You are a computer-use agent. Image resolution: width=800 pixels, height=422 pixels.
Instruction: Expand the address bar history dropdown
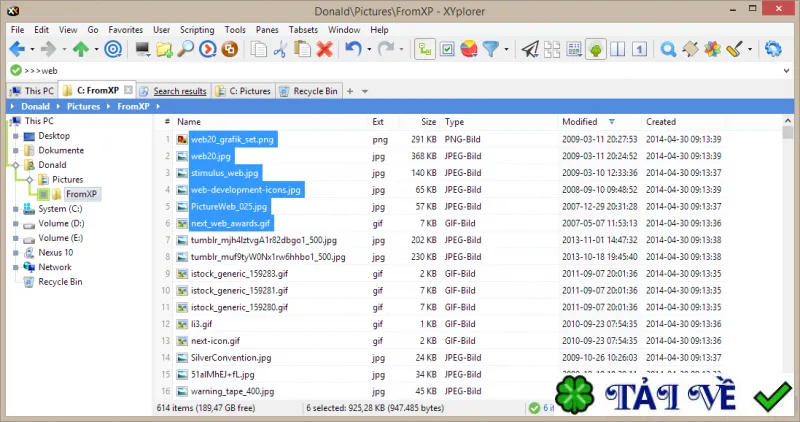[x=786, y=71]
